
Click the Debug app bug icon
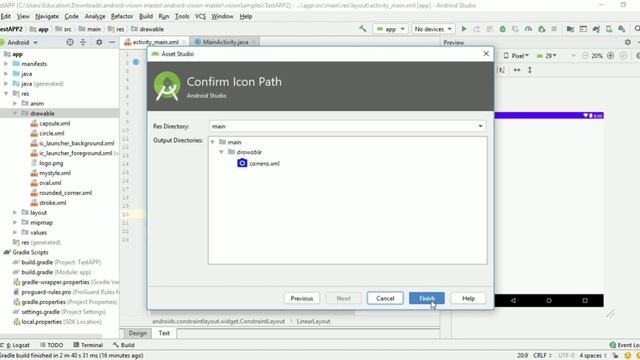pyautogui.click(x=502, y=29)
